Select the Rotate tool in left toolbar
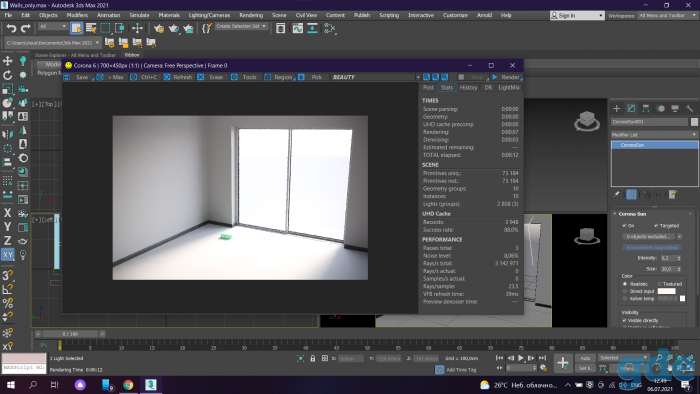The image size is (700, 394). 8,75
